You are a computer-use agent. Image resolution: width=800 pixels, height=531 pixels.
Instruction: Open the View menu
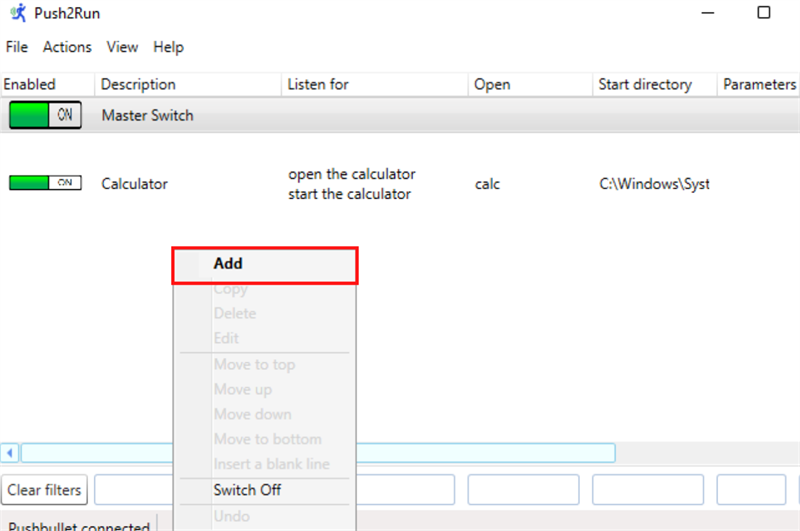point(122,47)
